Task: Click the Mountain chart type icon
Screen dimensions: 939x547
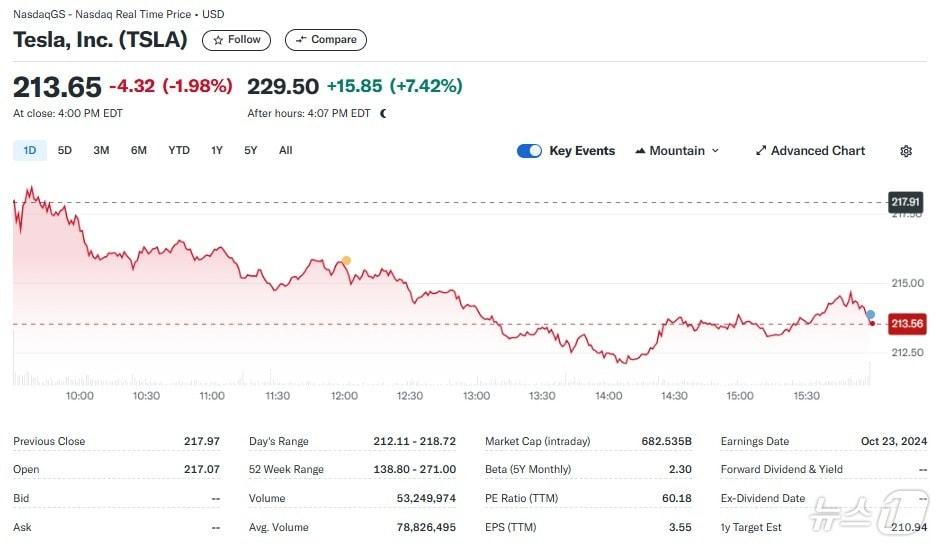Action: [640, 151]
